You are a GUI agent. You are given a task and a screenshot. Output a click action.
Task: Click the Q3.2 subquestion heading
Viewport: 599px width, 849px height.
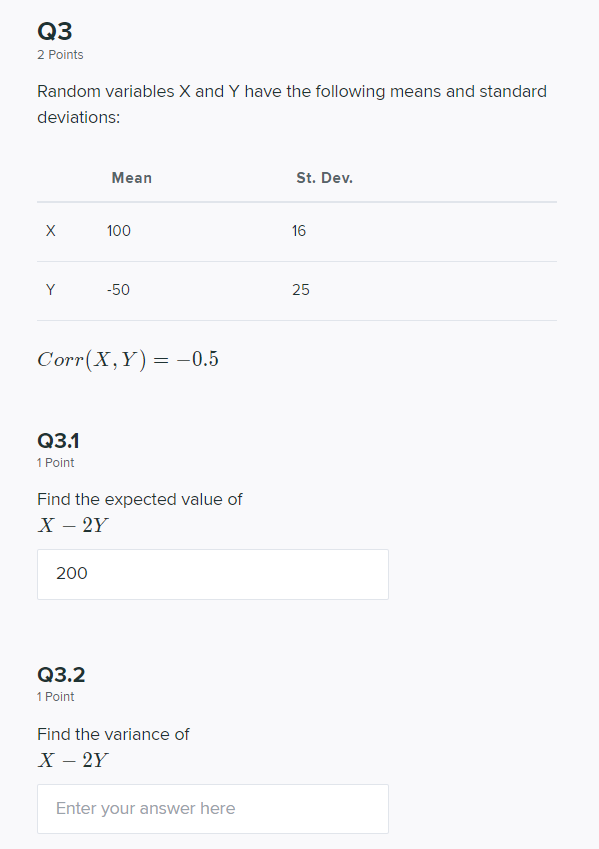coord(60,675)
